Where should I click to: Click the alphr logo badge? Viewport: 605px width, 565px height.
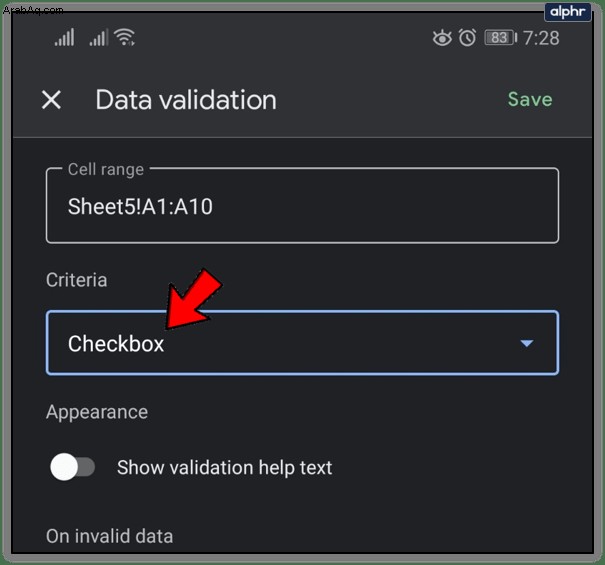568,12
